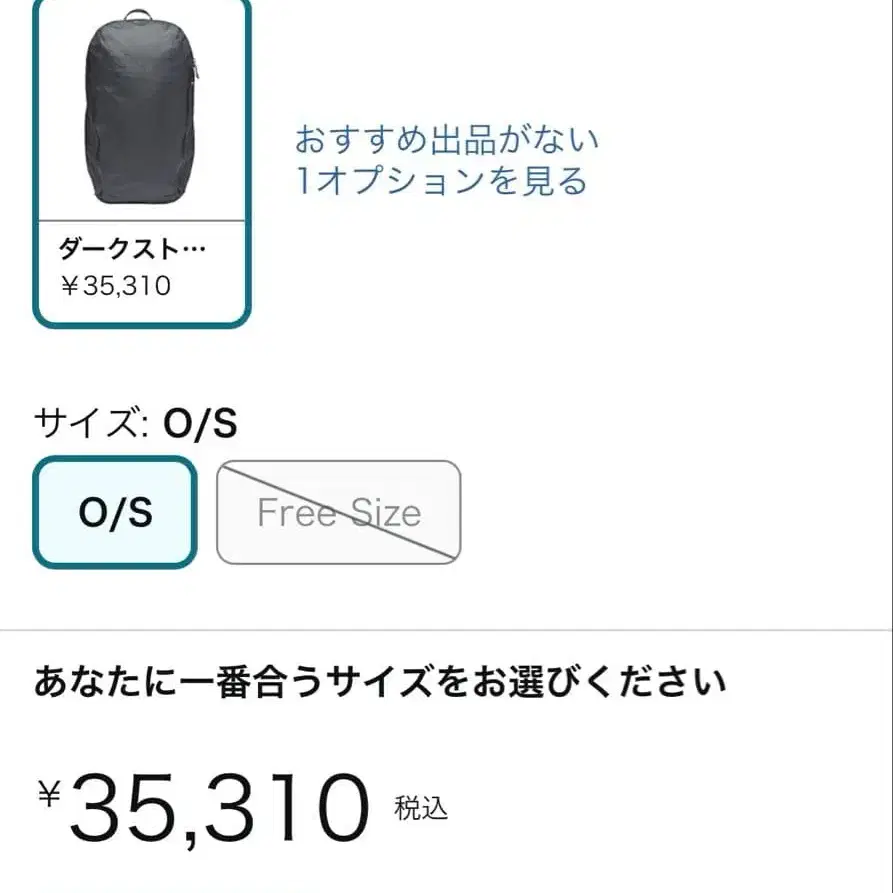Image resolution: width=893 pixels, height=893 pixels.
Task: Open the 1オプションを見る link
Action: pos(441,181)
